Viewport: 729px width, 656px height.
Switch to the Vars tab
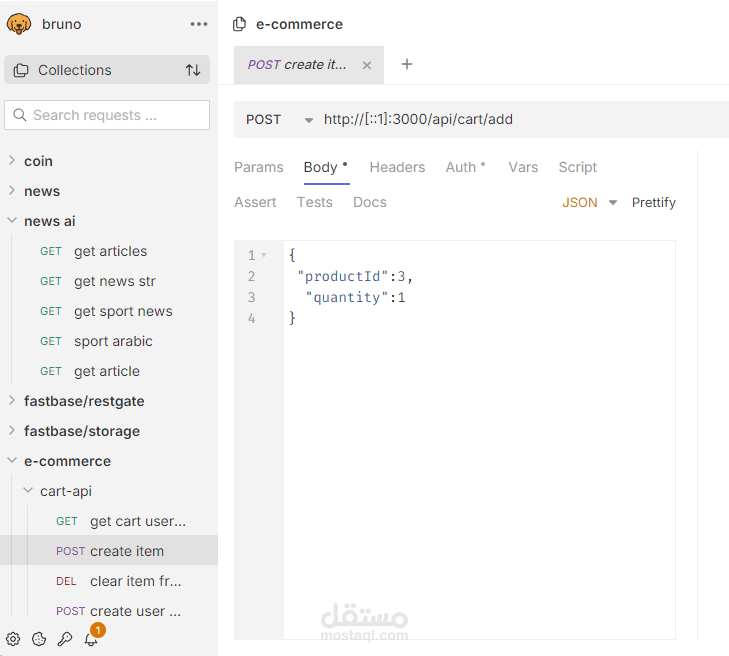click(x=523, y=167)
